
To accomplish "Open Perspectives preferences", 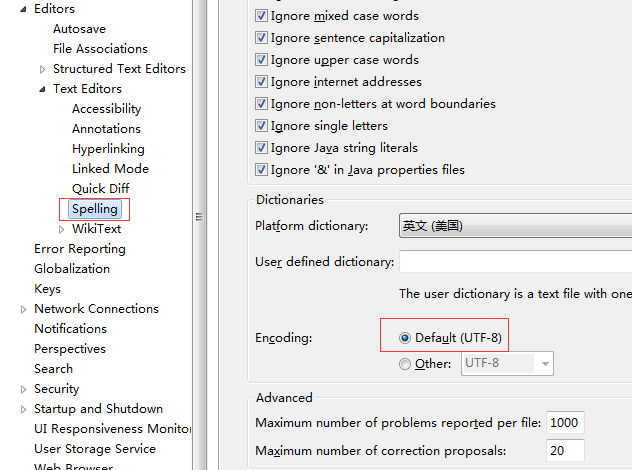I will 70,349.
